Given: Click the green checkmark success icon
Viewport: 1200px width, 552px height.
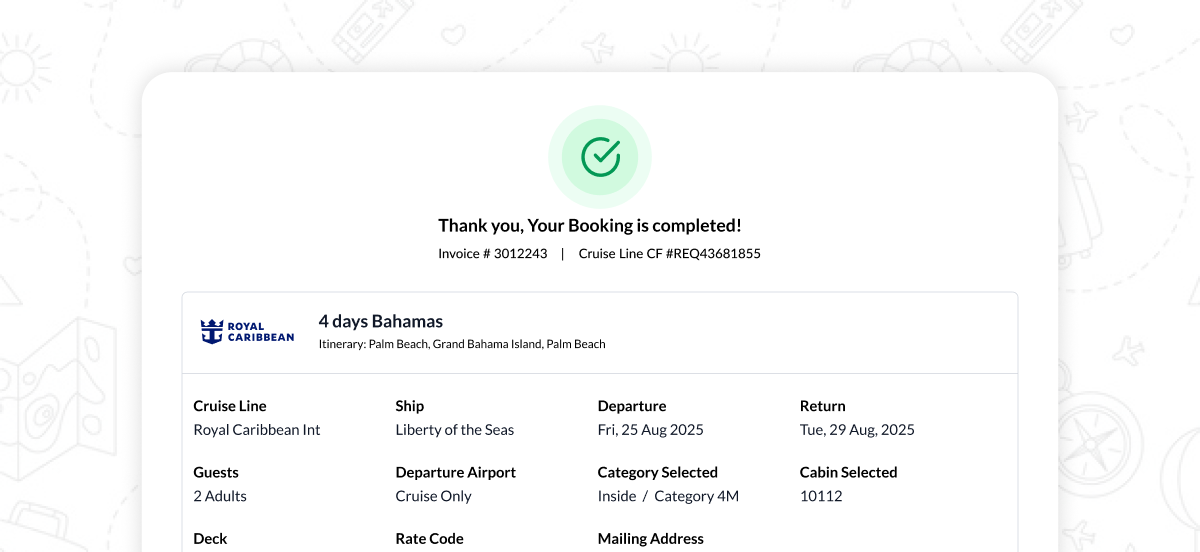Looking at the screenshot, I should pyautogui.click(x=600, y=157).
